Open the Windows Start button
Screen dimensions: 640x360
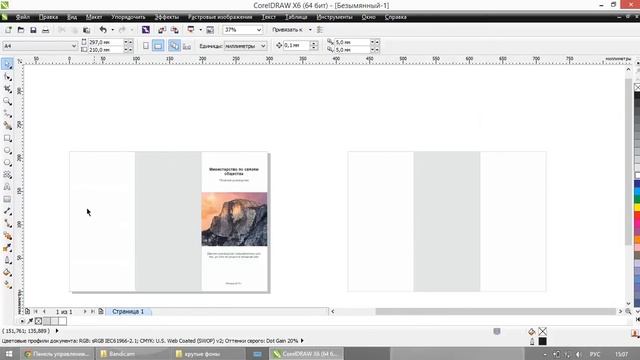[x=9, y=354]
